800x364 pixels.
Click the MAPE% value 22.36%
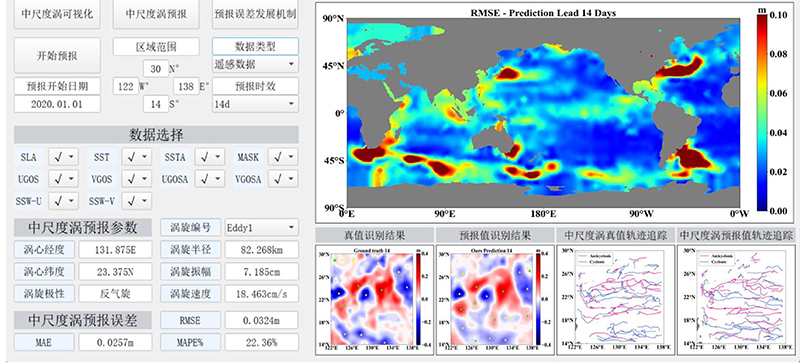point(262,342)
